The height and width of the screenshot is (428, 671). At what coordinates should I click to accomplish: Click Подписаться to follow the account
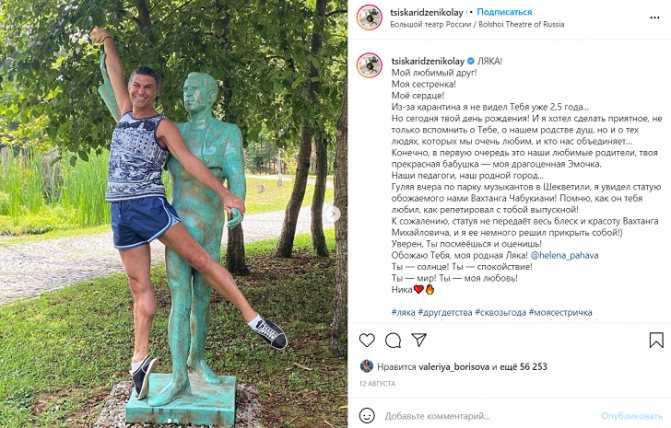point(505,12)
